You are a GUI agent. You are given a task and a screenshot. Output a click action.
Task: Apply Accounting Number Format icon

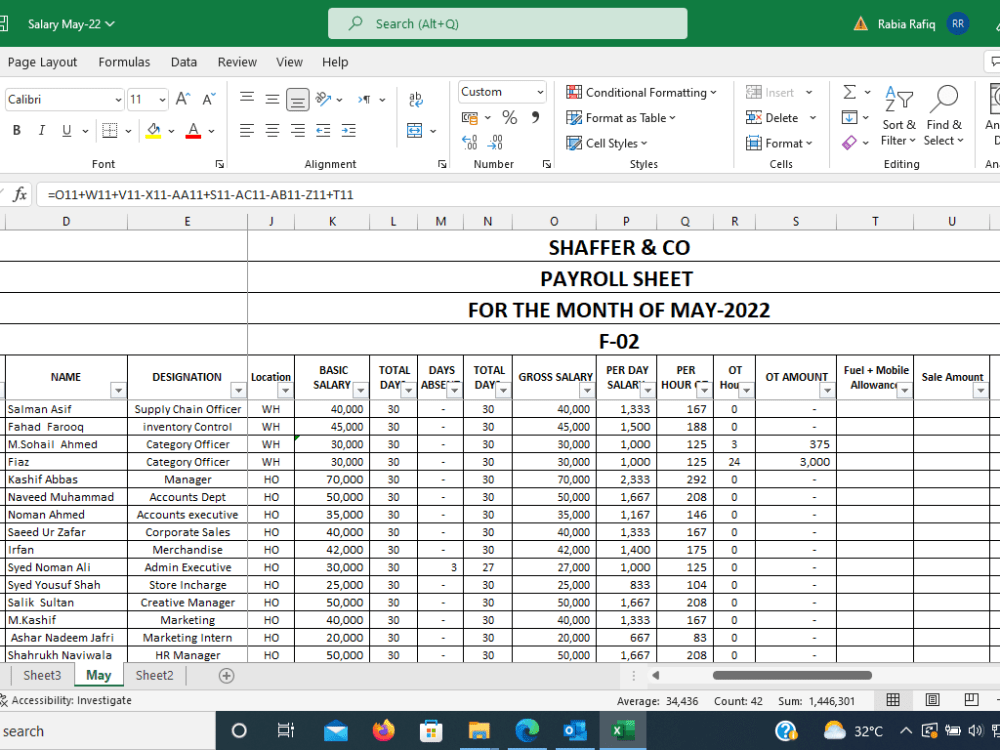click(x=470, y=117)
